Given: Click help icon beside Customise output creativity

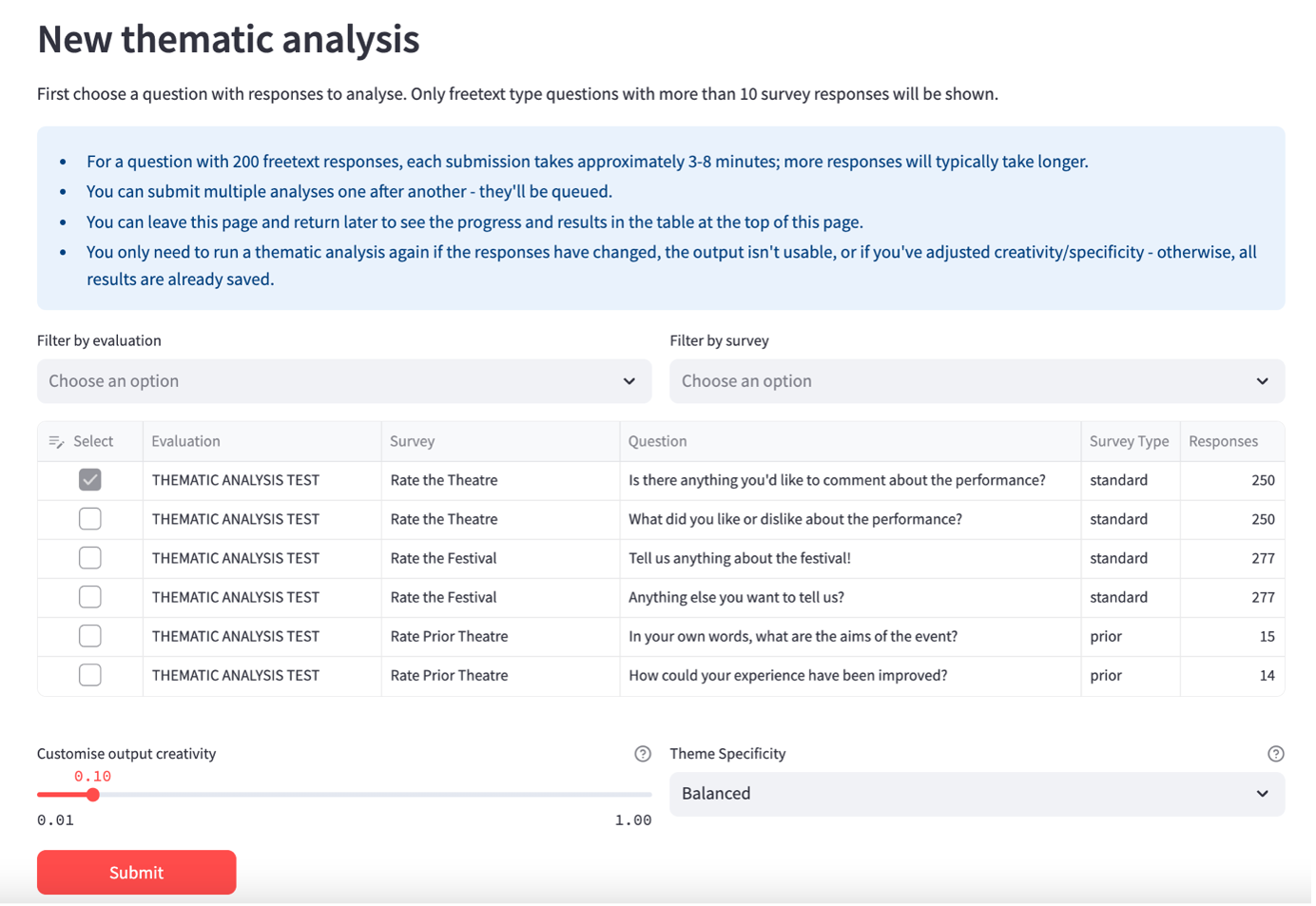Looking at the screenshot, I should coord(643,754).
